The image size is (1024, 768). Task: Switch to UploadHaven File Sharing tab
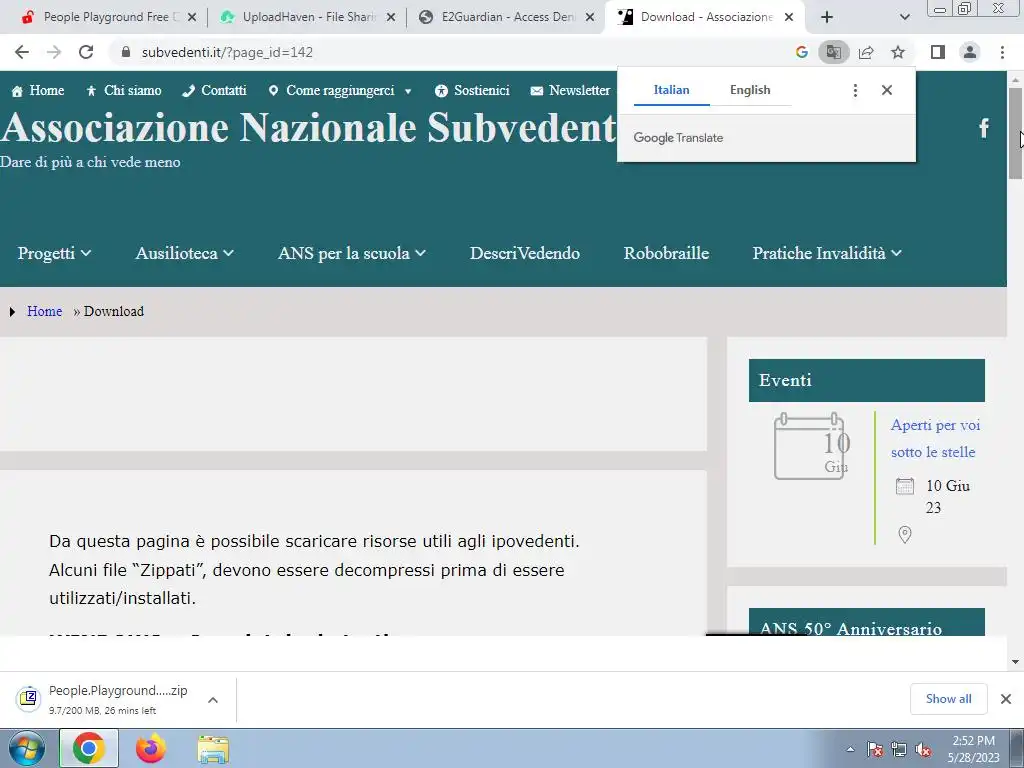(307, 17)
